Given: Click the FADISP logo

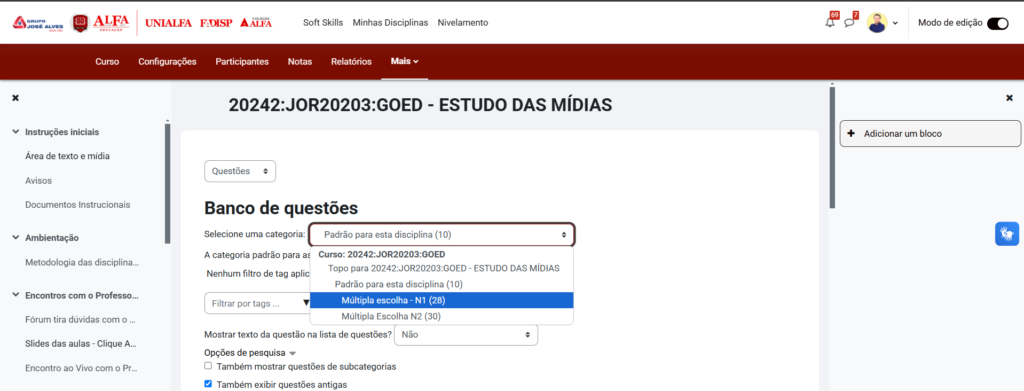Looking at the screenshot, I should coord(216,23).
